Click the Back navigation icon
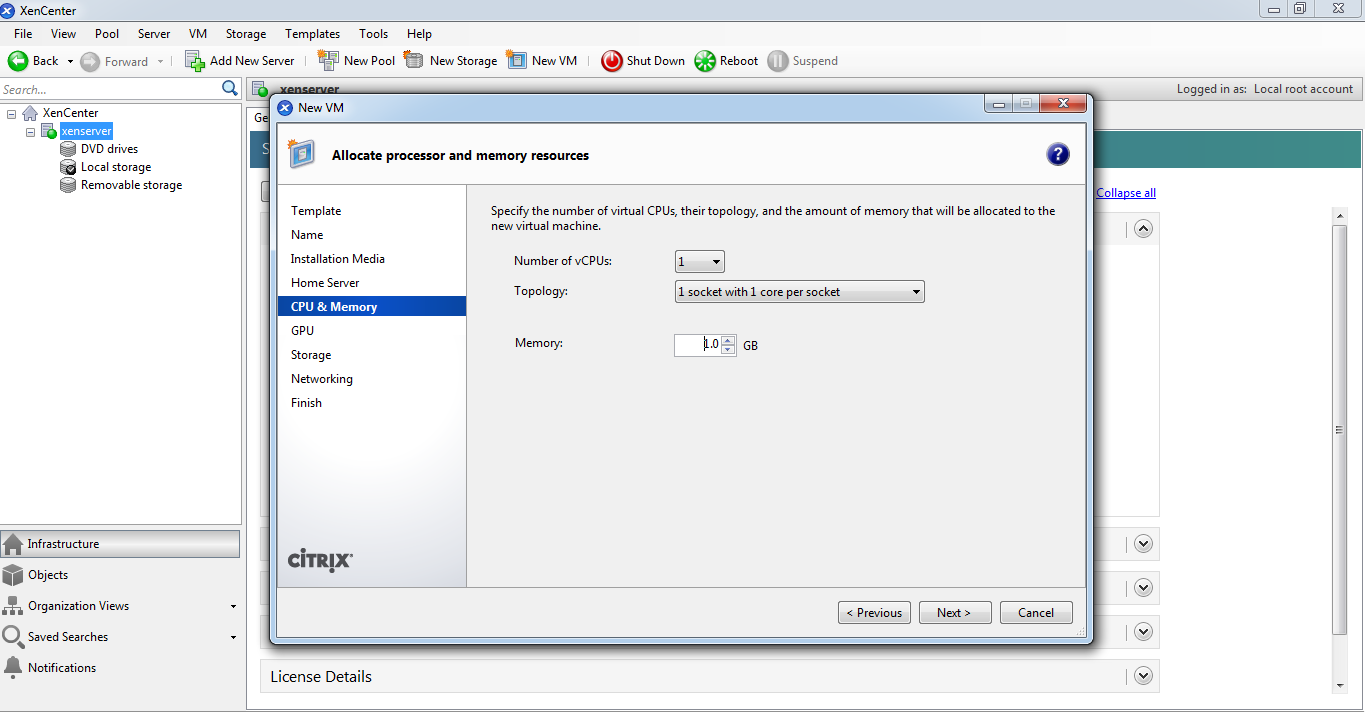Screen dimensions: 1365x712 coord(18,61)
